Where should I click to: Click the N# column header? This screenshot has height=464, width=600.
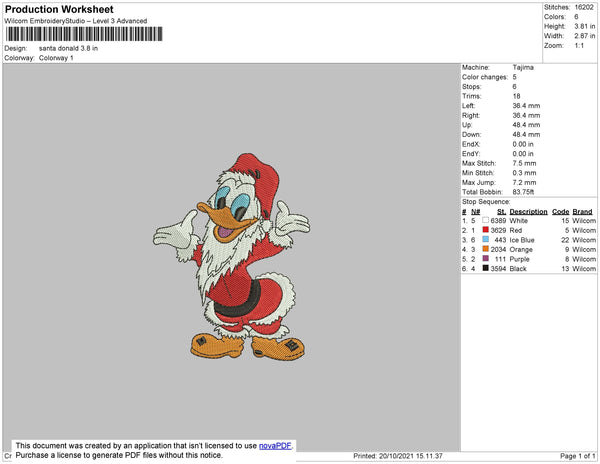pyautogui.click(x=476, y=211)
